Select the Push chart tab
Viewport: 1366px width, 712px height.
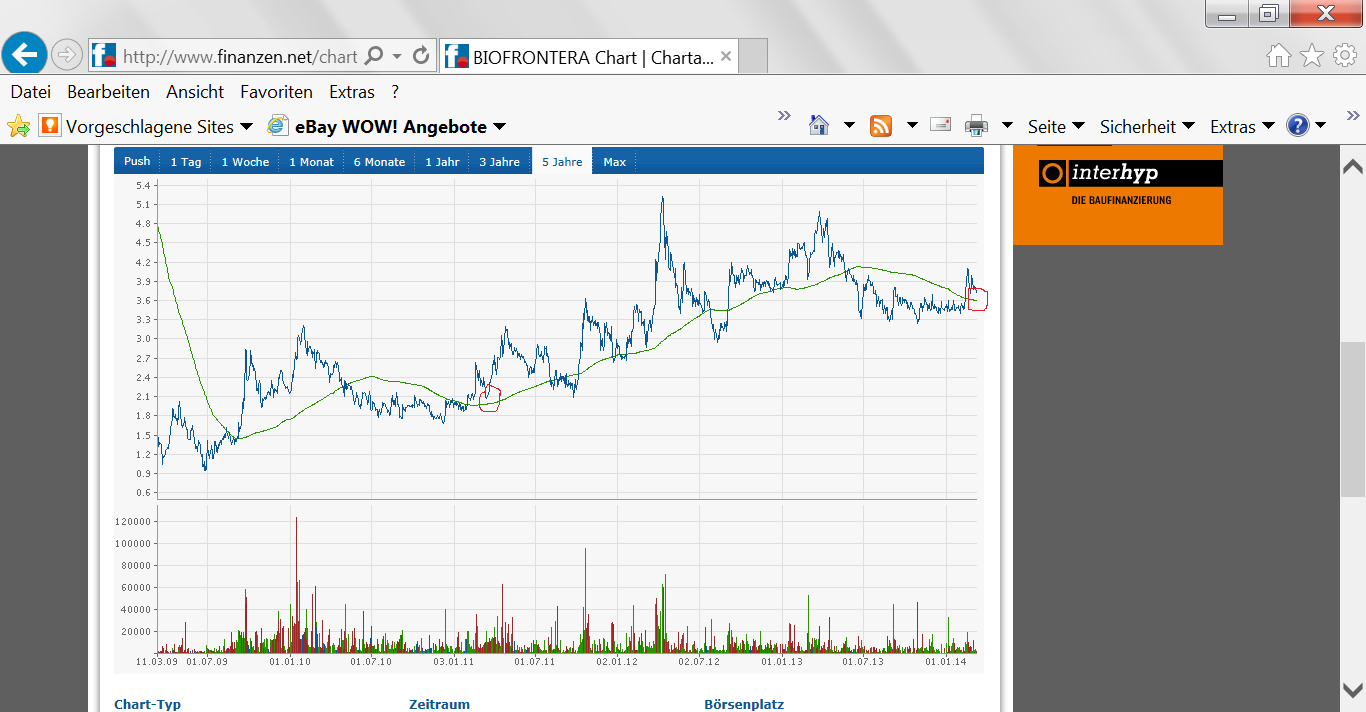137,161
